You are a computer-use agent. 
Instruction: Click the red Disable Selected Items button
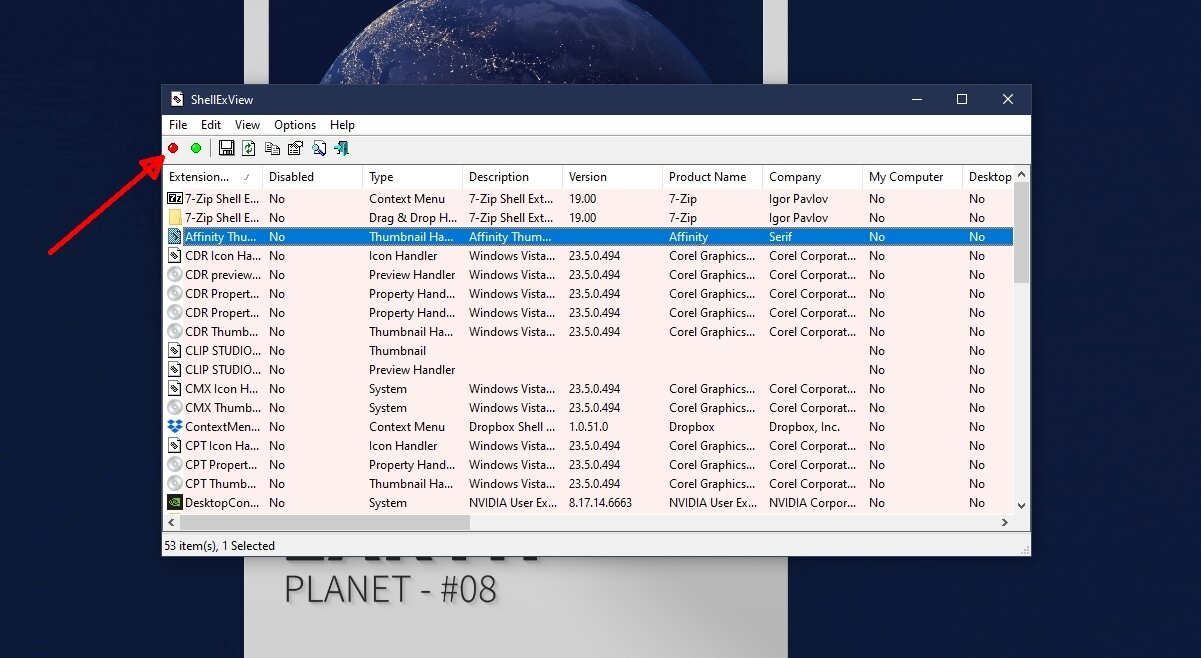click(173, 148)
